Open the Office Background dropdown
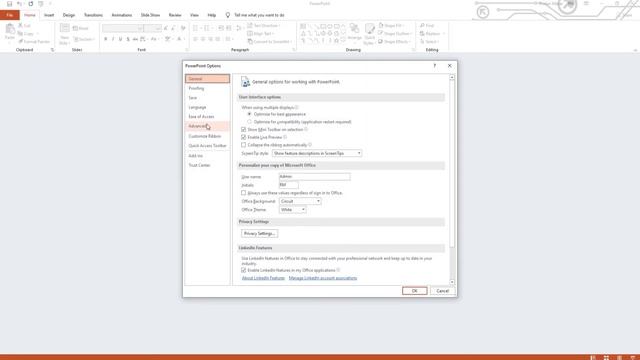This screenshot has width=640, height=360. click(x=300, y=201)
